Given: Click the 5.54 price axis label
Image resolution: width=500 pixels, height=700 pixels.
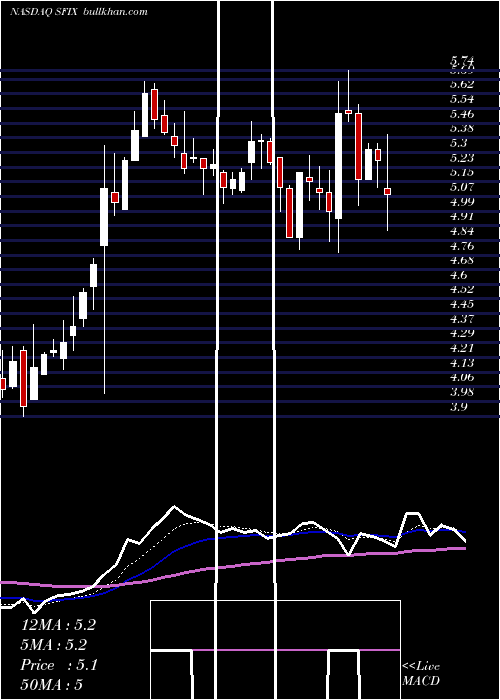Looking at the screenshot, I should (462, 99).
